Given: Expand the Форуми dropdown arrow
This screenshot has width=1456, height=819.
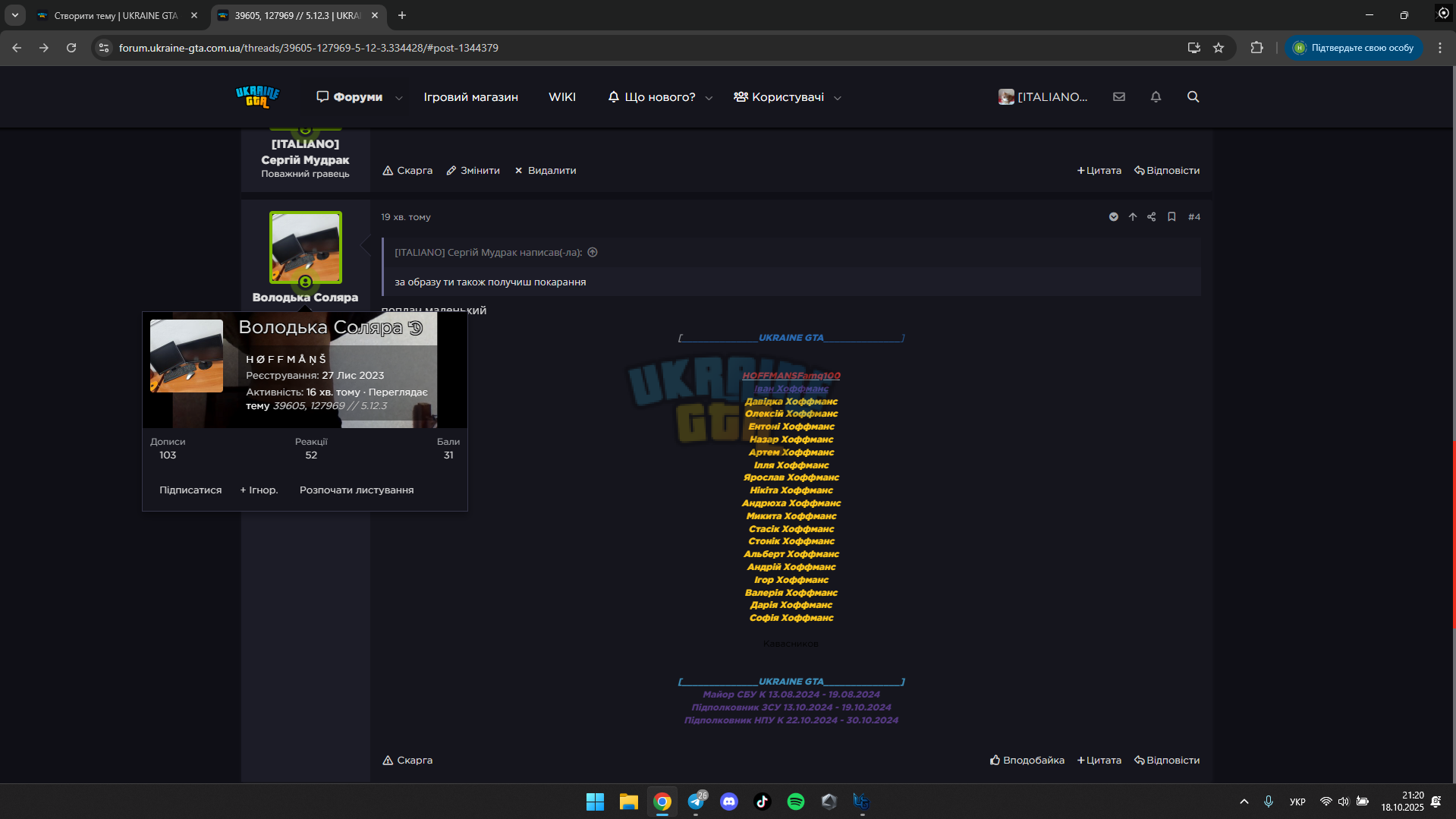Looking at the screenshot, I should [x=399, y=98].
